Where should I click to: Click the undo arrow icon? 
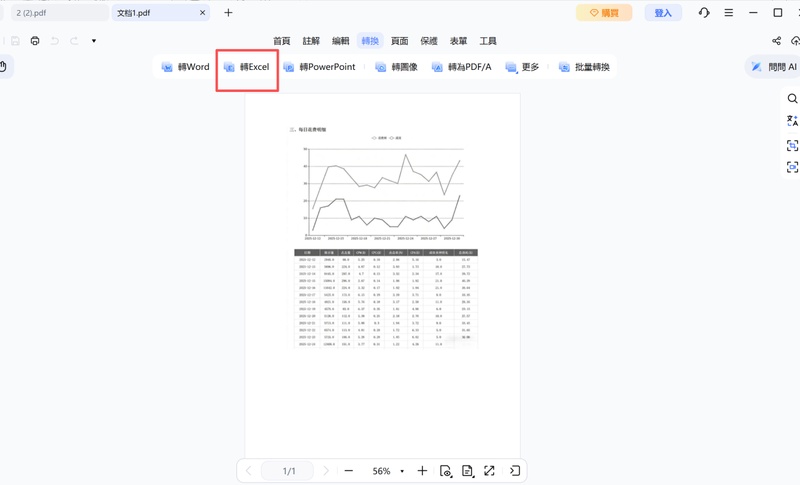(55, 41)
